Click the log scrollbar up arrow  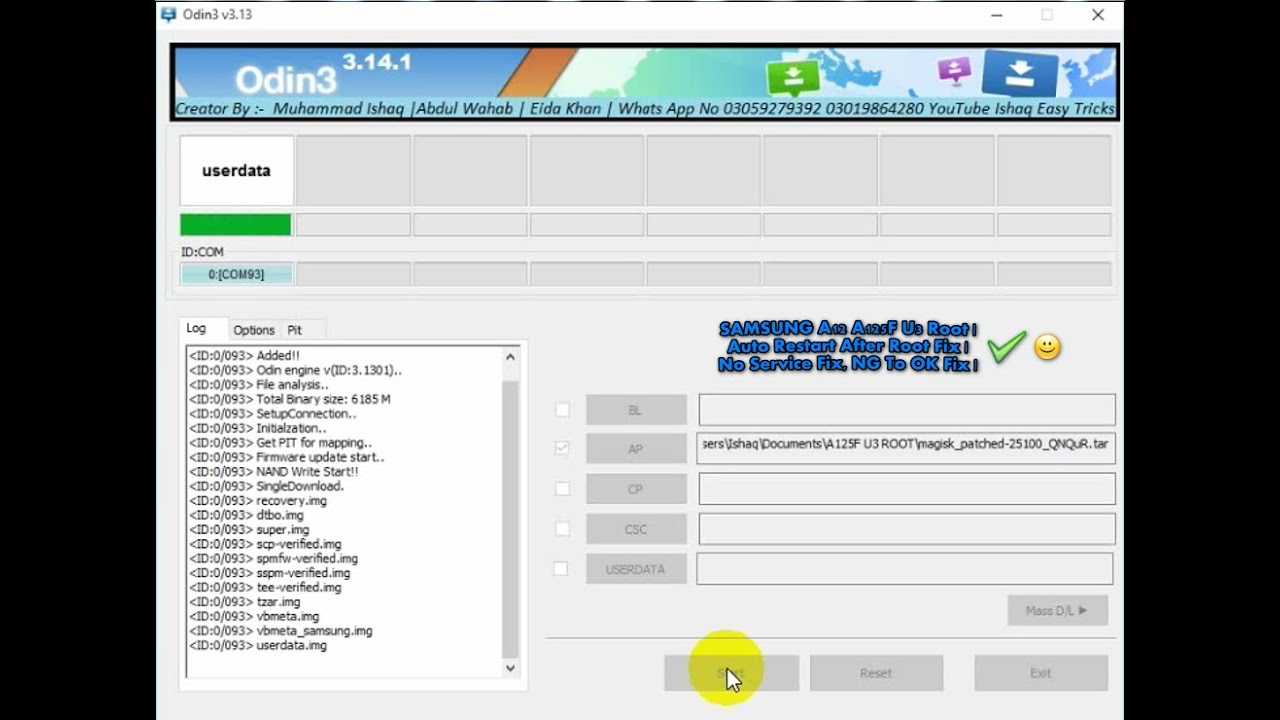coord(510,356)
